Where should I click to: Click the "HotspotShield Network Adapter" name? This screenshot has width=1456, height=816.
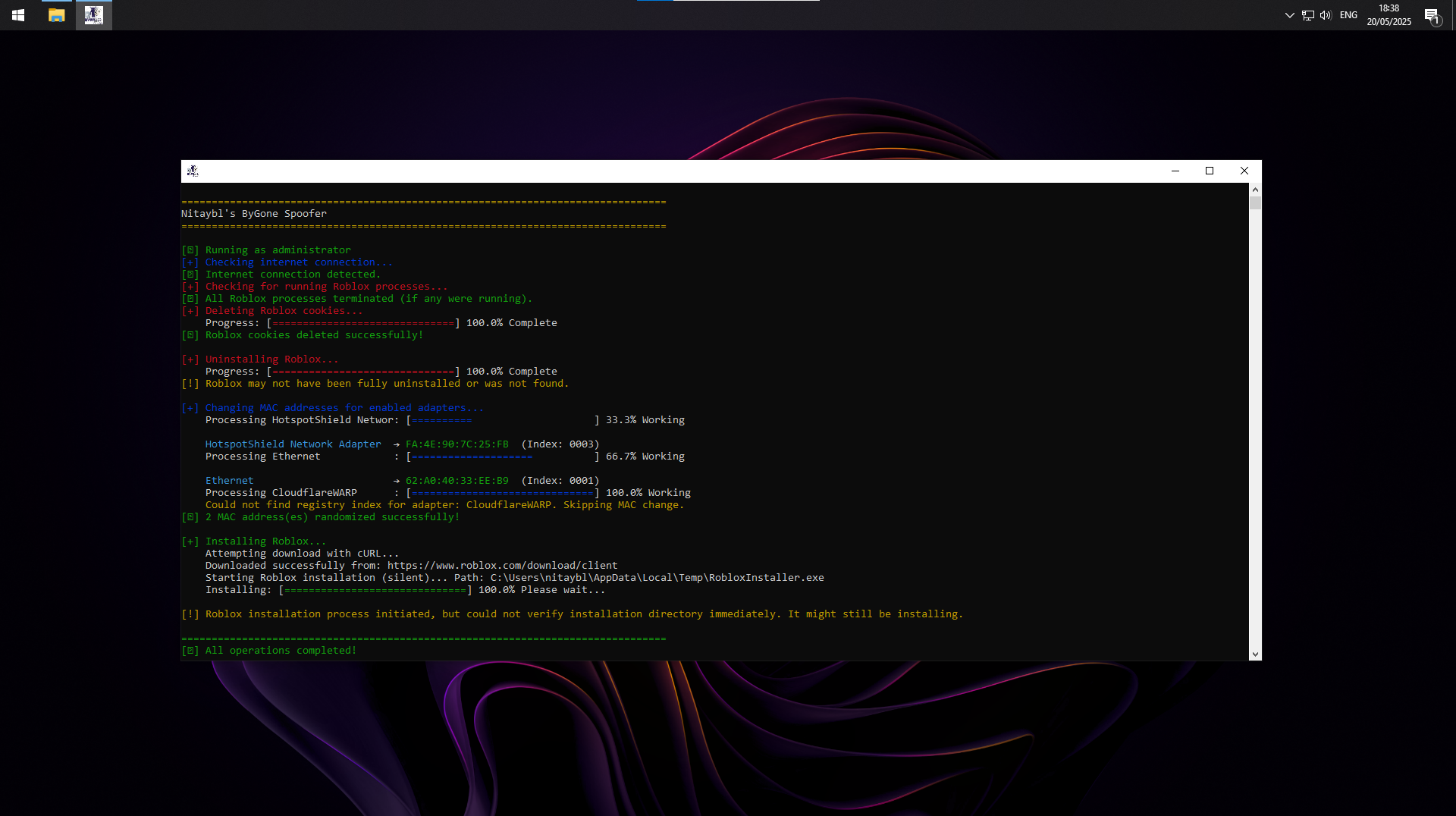coord(293,444)
